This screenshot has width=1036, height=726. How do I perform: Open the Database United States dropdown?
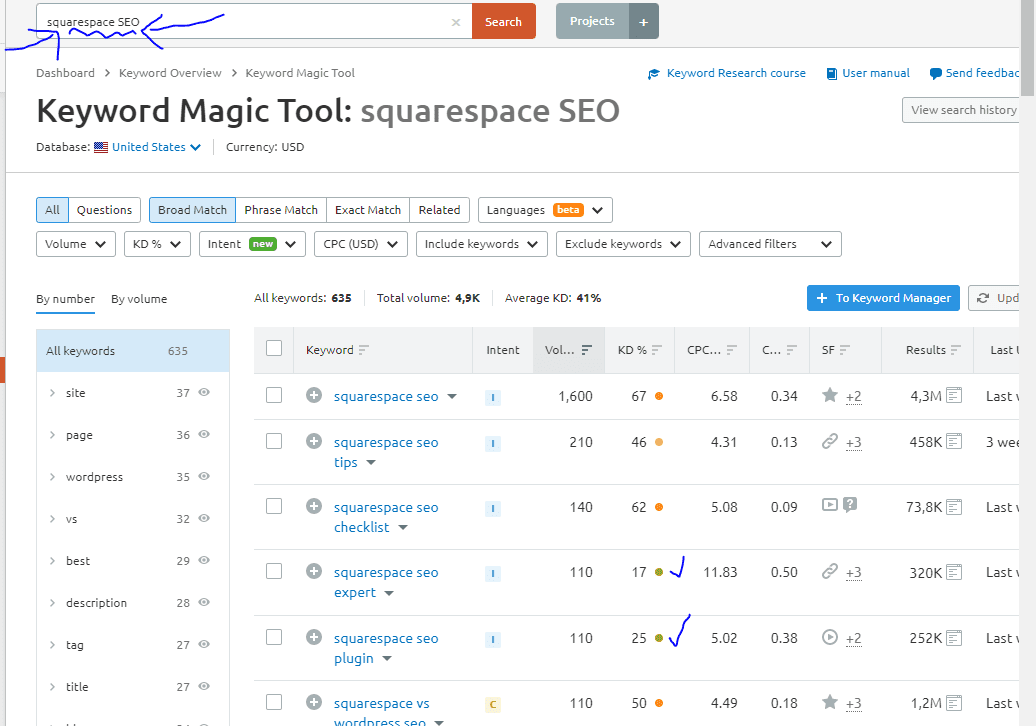148,146
